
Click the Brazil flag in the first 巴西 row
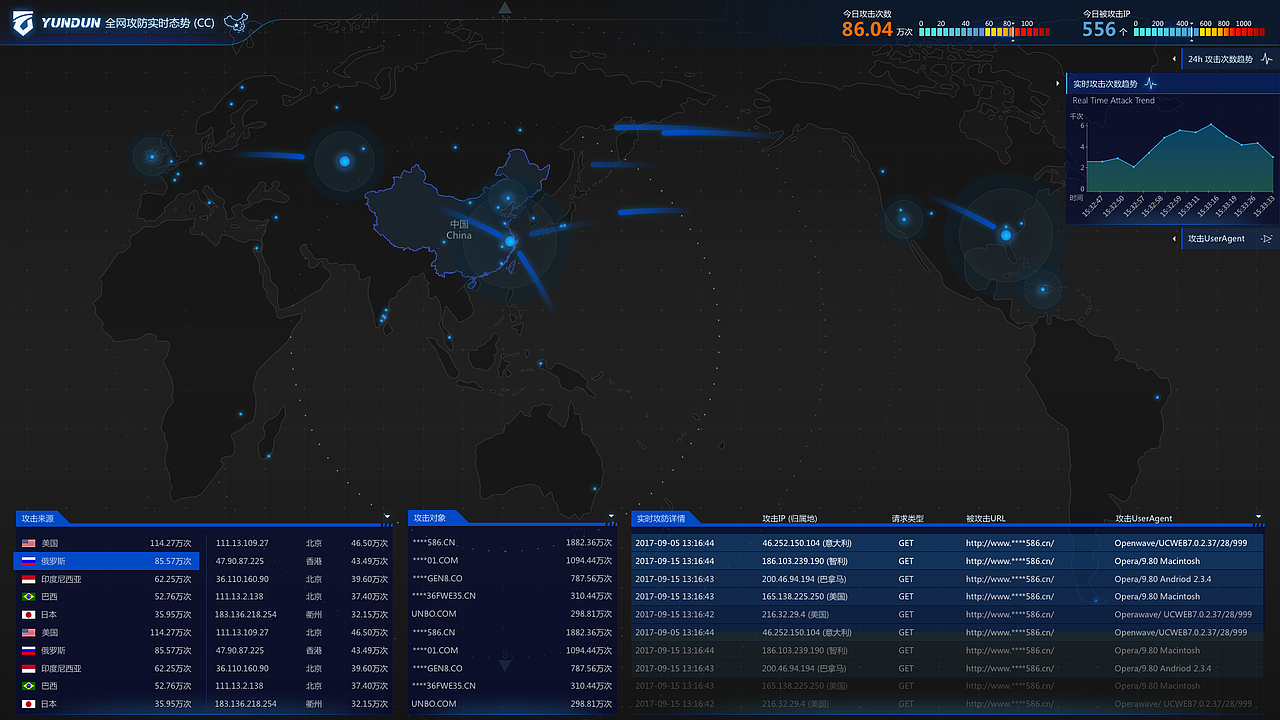pyautogui.click(x=28, y=597)
